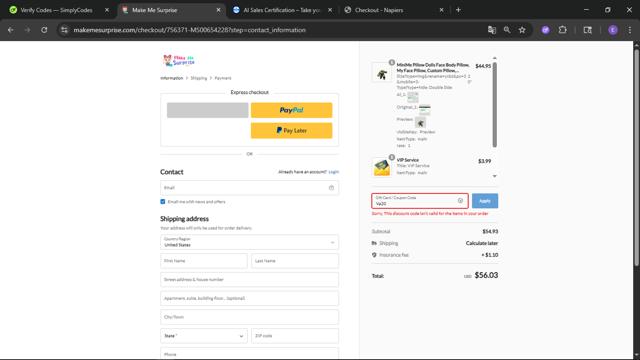Switch to Checkout Napiers tab
640x360 pixels.
point(393,10)
